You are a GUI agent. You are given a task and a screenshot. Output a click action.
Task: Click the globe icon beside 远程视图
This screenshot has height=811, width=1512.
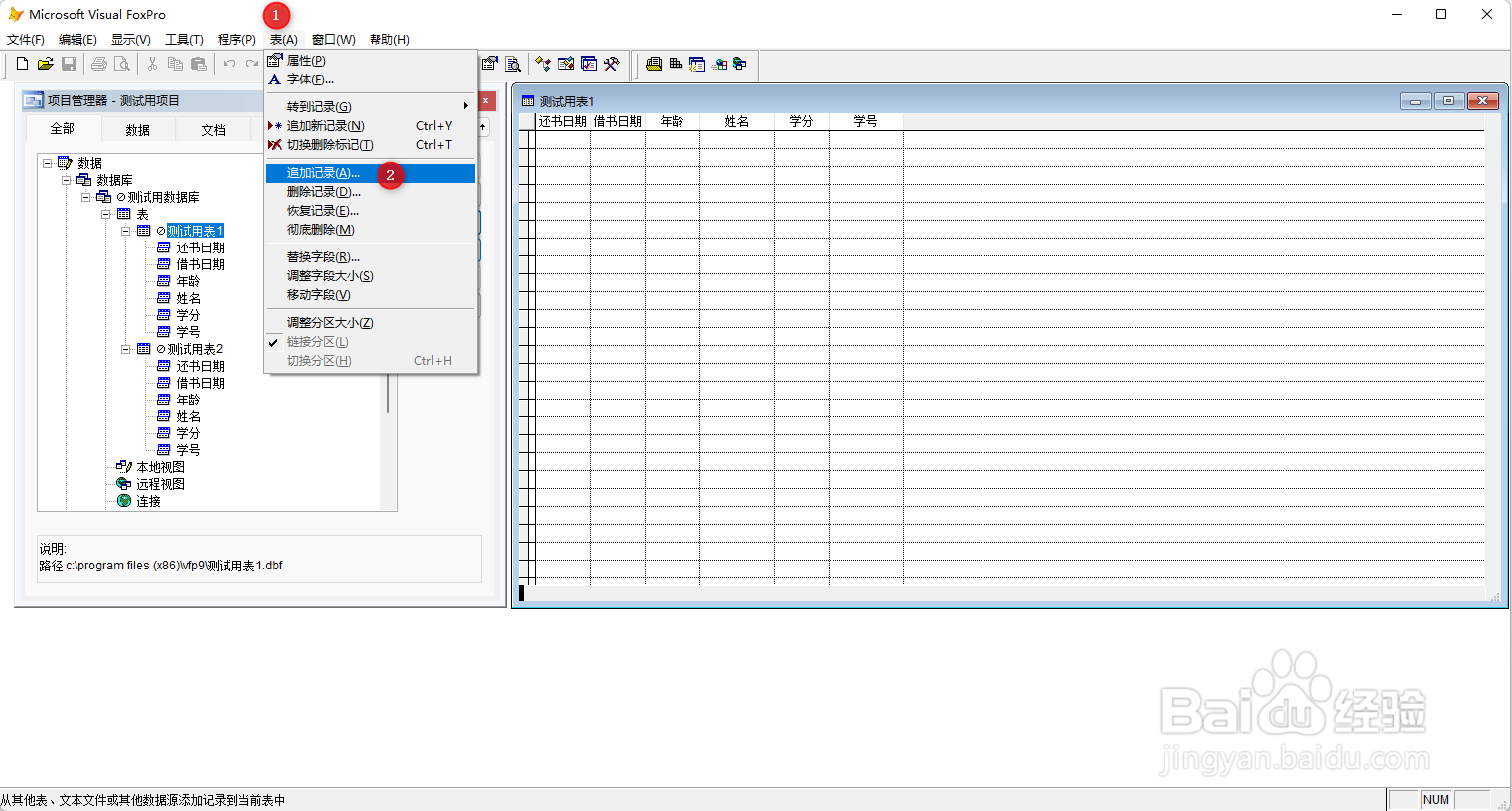coord(124,484)
